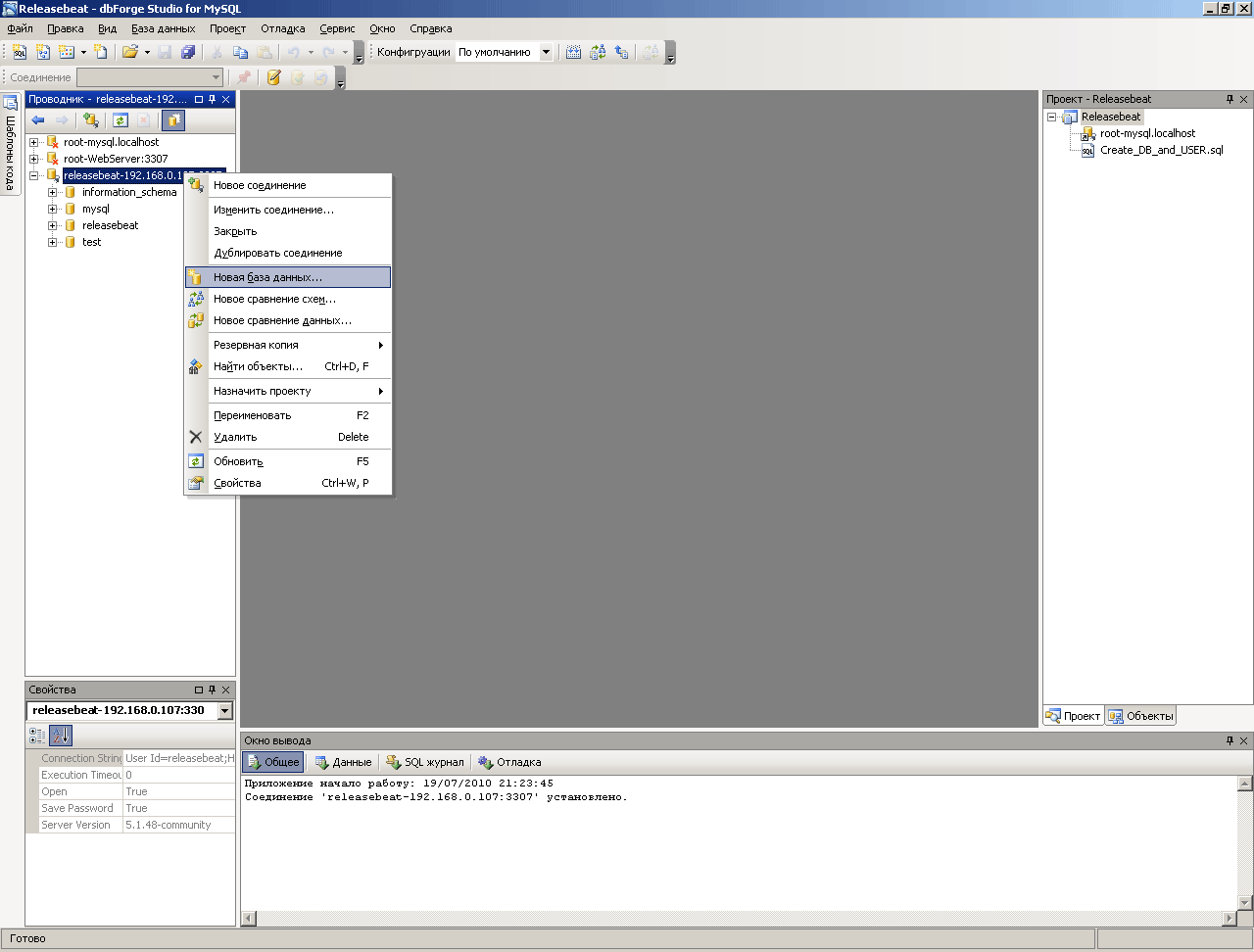Click the mysql database cylinder icon

(x=71, y=209)
